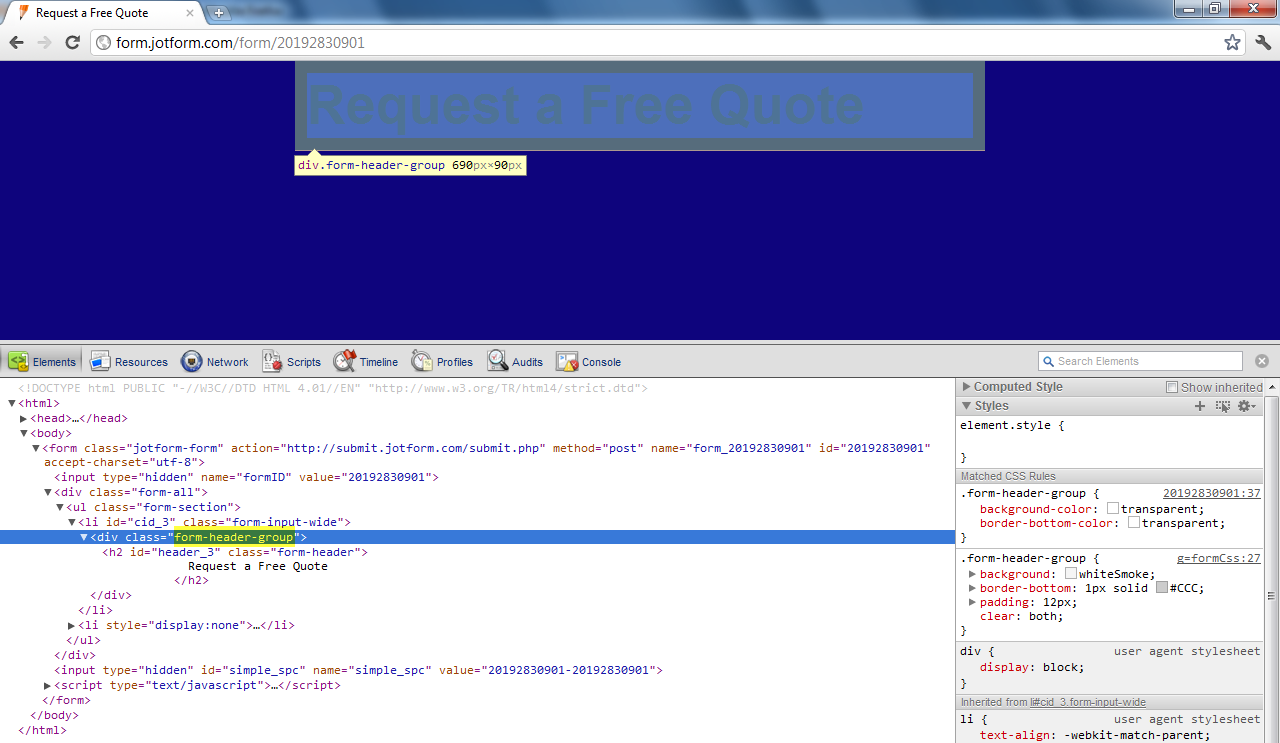Collapse the div form-all node
The image size is (1280, 743).
[x=48, y=492]
